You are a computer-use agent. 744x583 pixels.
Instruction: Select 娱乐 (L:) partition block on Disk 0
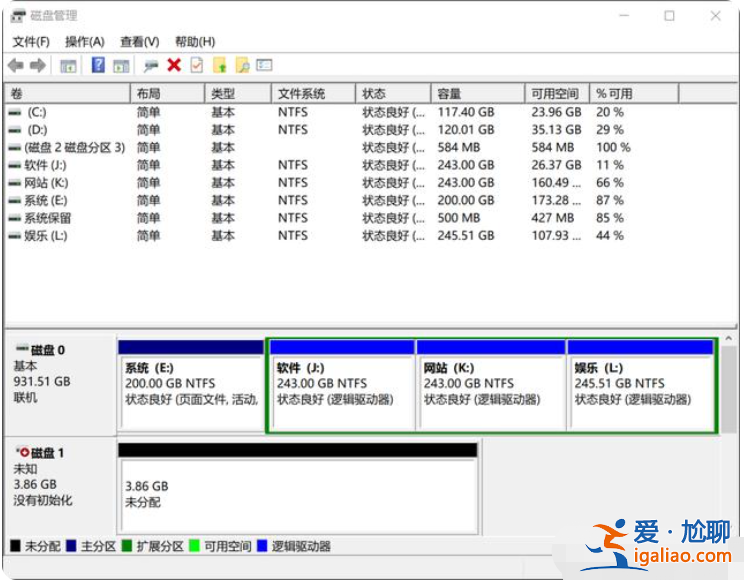[x=641, y=385]
